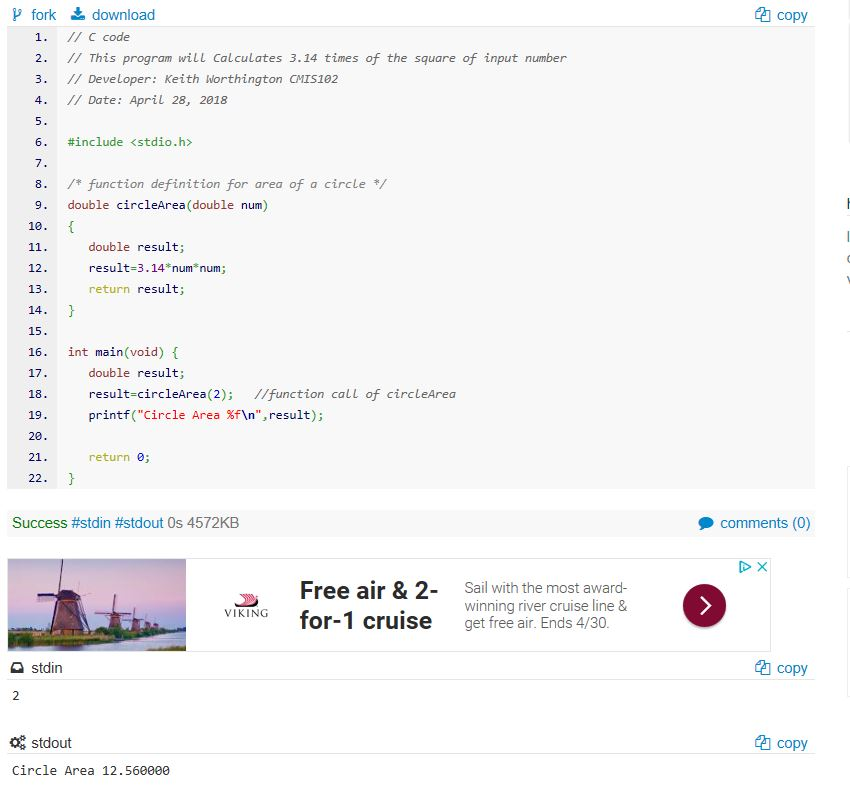Click the '// C code' comment line

coord(99,37)
